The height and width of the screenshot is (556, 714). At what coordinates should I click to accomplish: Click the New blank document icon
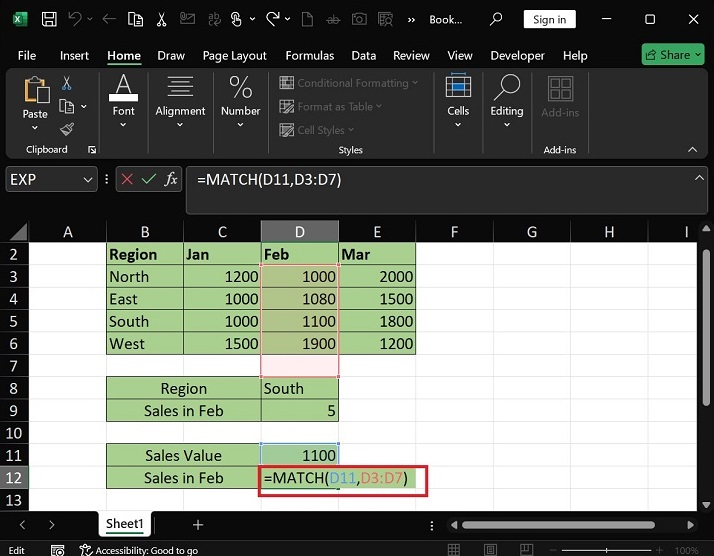[x=307, y=19]
